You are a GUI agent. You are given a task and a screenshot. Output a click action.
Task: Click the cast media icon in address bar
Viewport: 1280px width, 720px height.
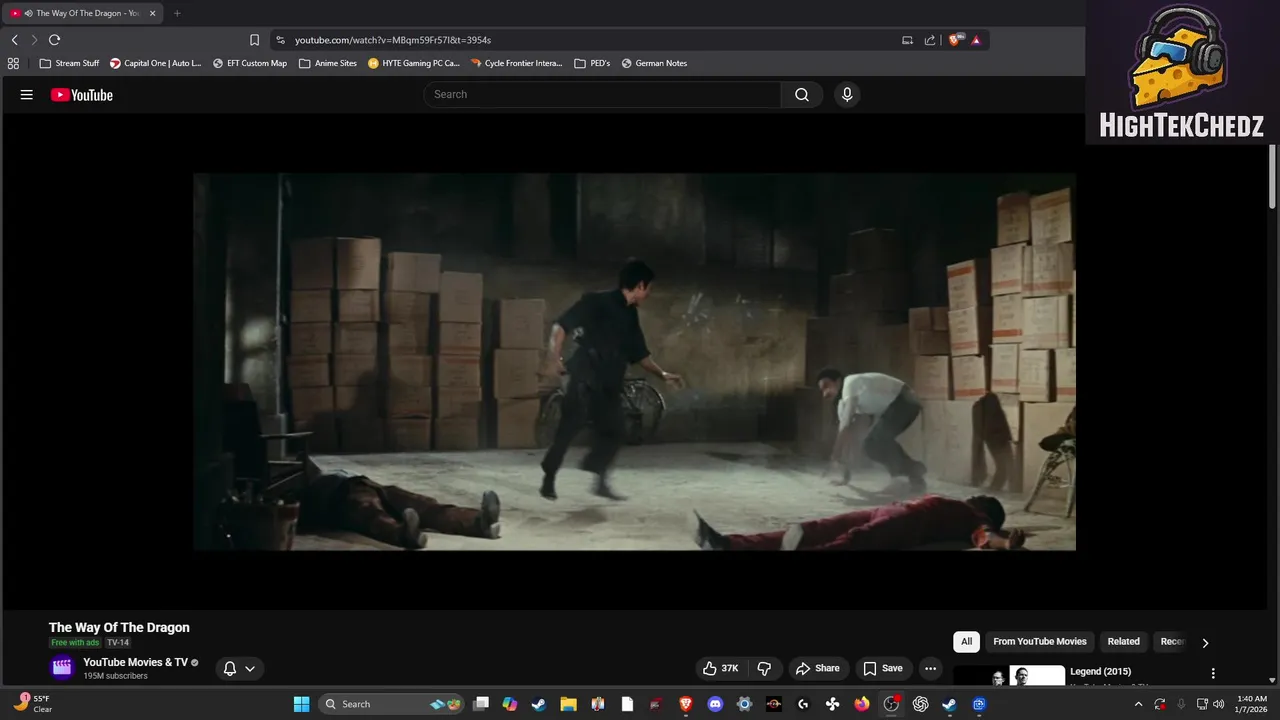point(907,40)
